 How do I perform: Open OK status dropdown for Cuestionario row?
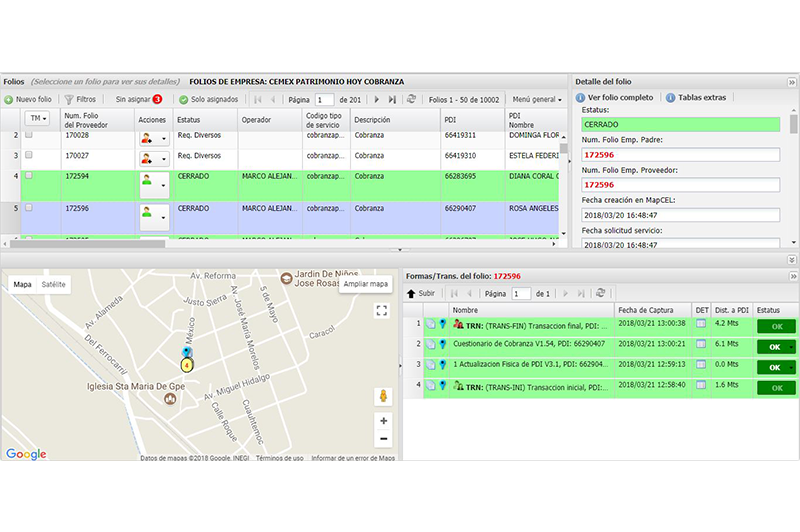coord(791,347)
